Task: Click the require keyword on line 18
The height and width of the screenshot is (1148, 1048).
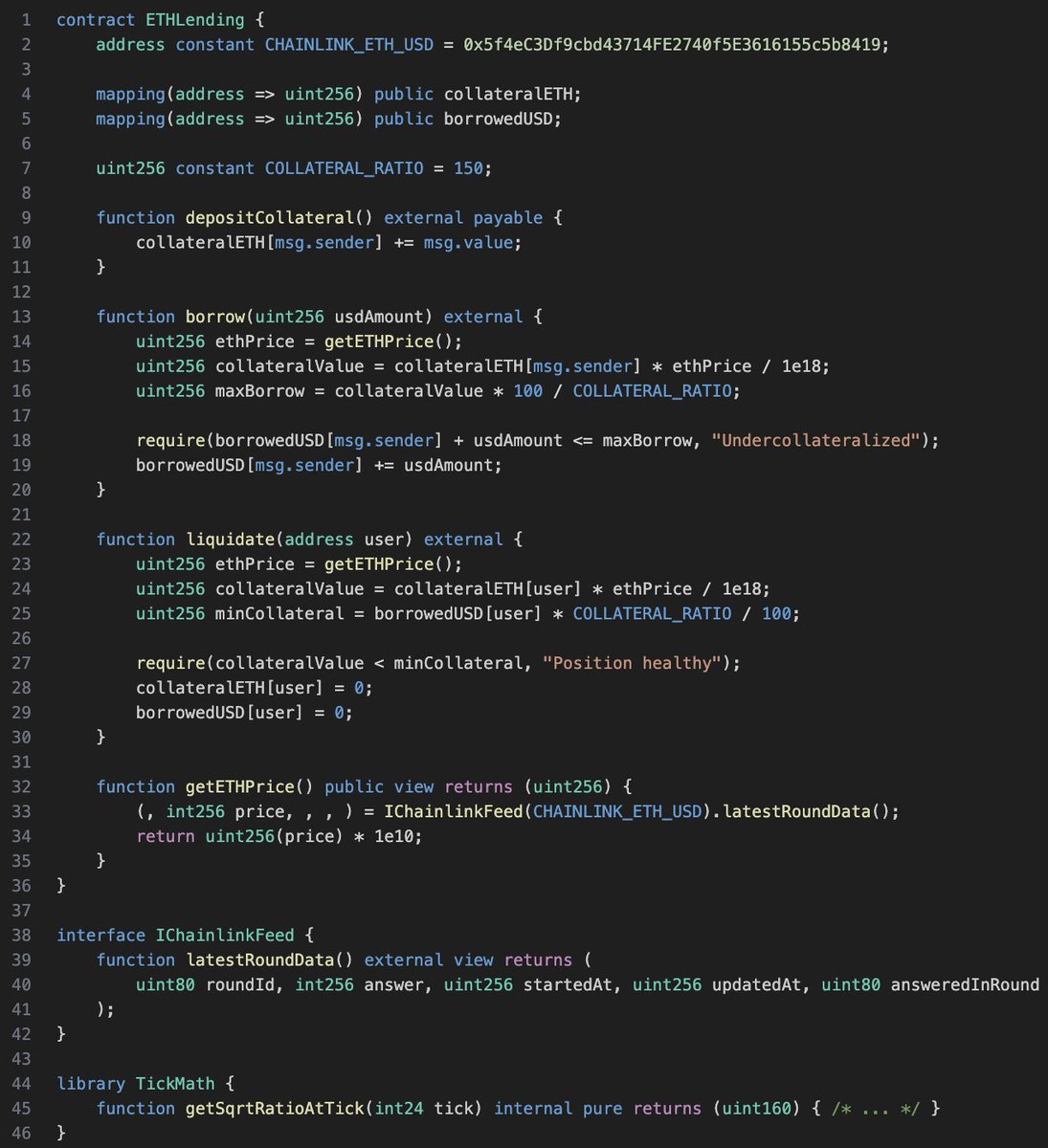Action: (x=170, y=441)
